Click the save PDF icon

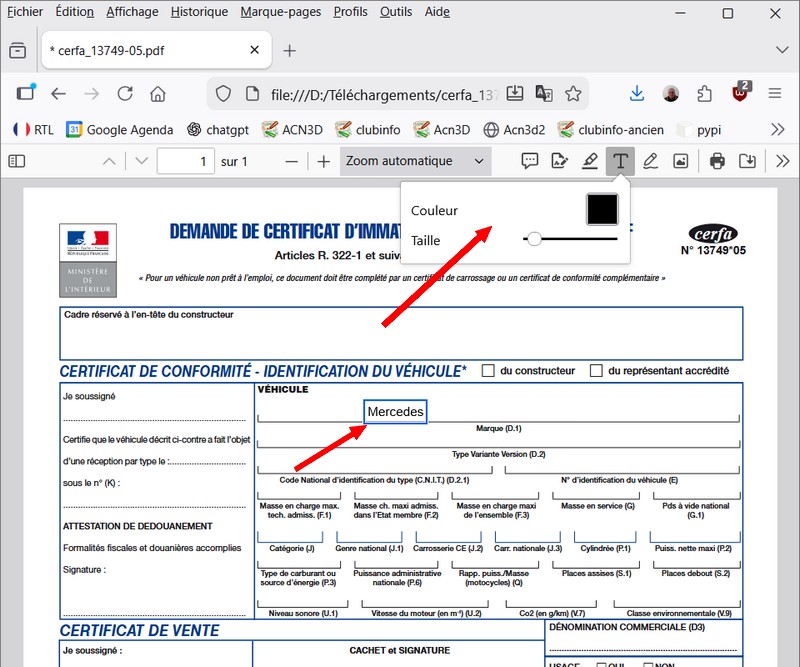click(x=747, y=161)
